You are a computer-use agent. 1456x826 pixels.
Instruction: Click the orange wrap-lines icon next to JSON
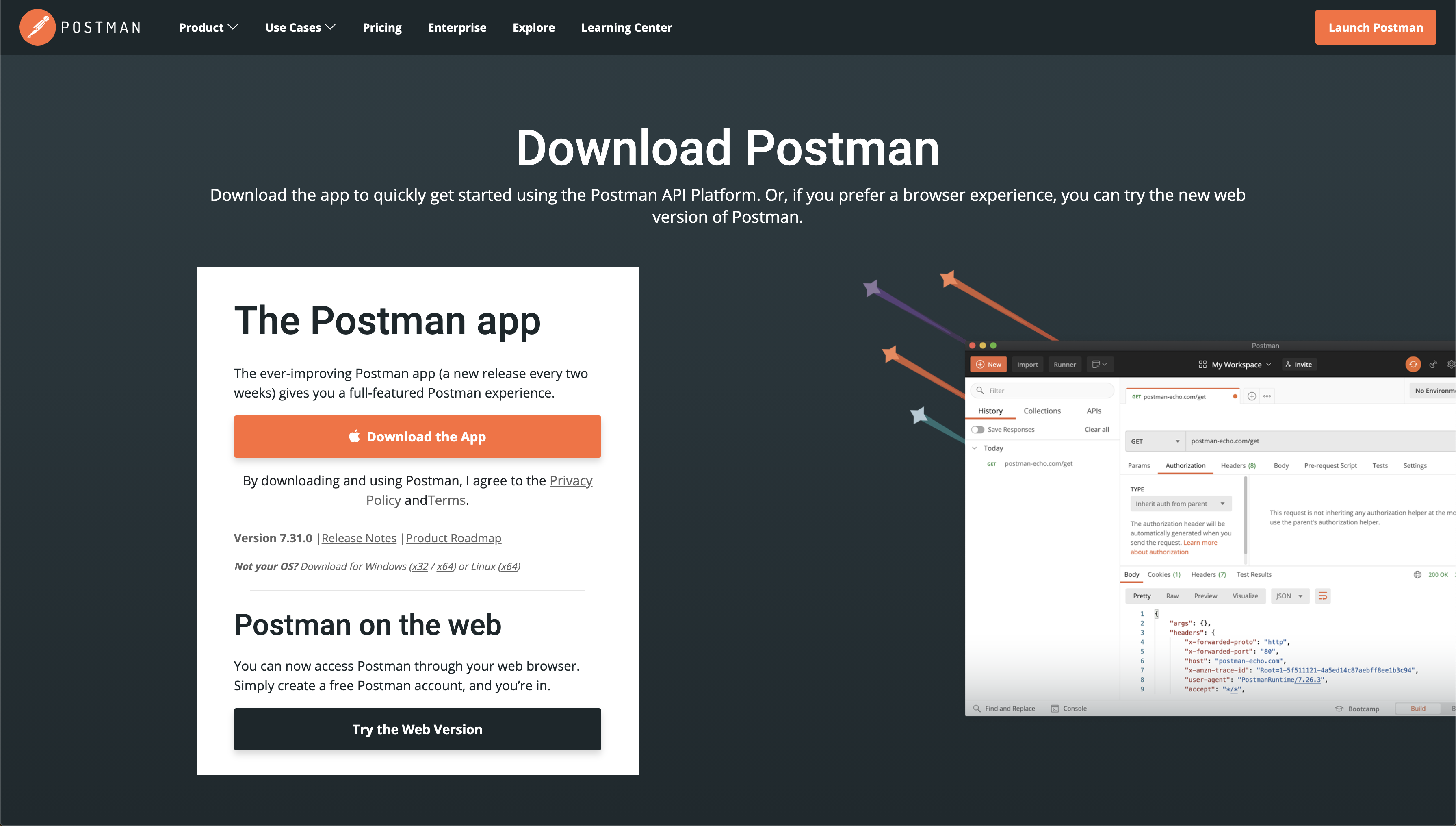click(x=1322, y=596)
